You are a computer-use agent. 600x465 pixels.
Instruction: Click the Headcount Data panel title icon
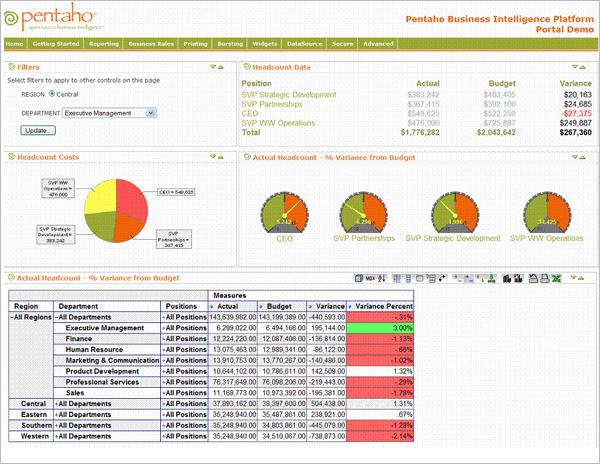[247, 67]
